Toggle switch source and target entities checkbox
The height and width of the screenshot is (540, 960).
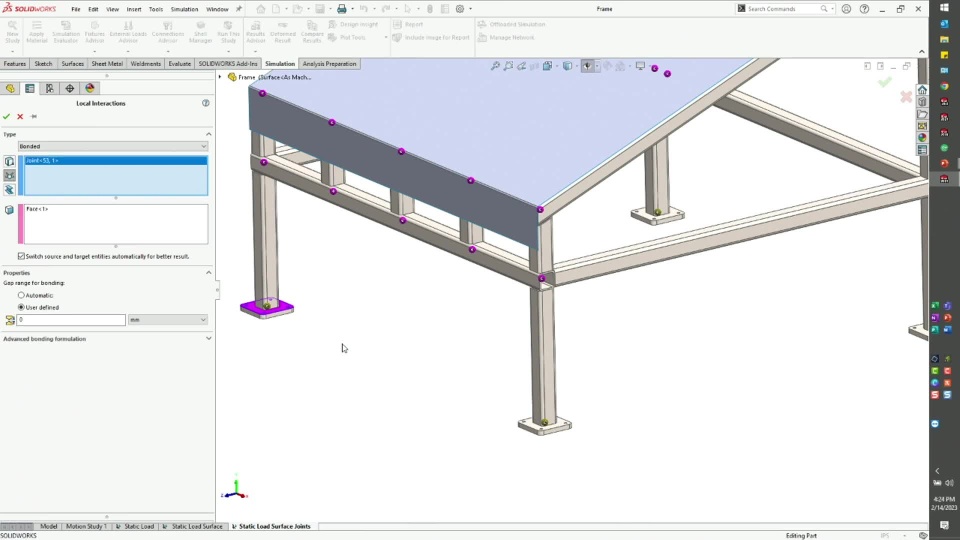pyautogui.click(x=21, y=257)
